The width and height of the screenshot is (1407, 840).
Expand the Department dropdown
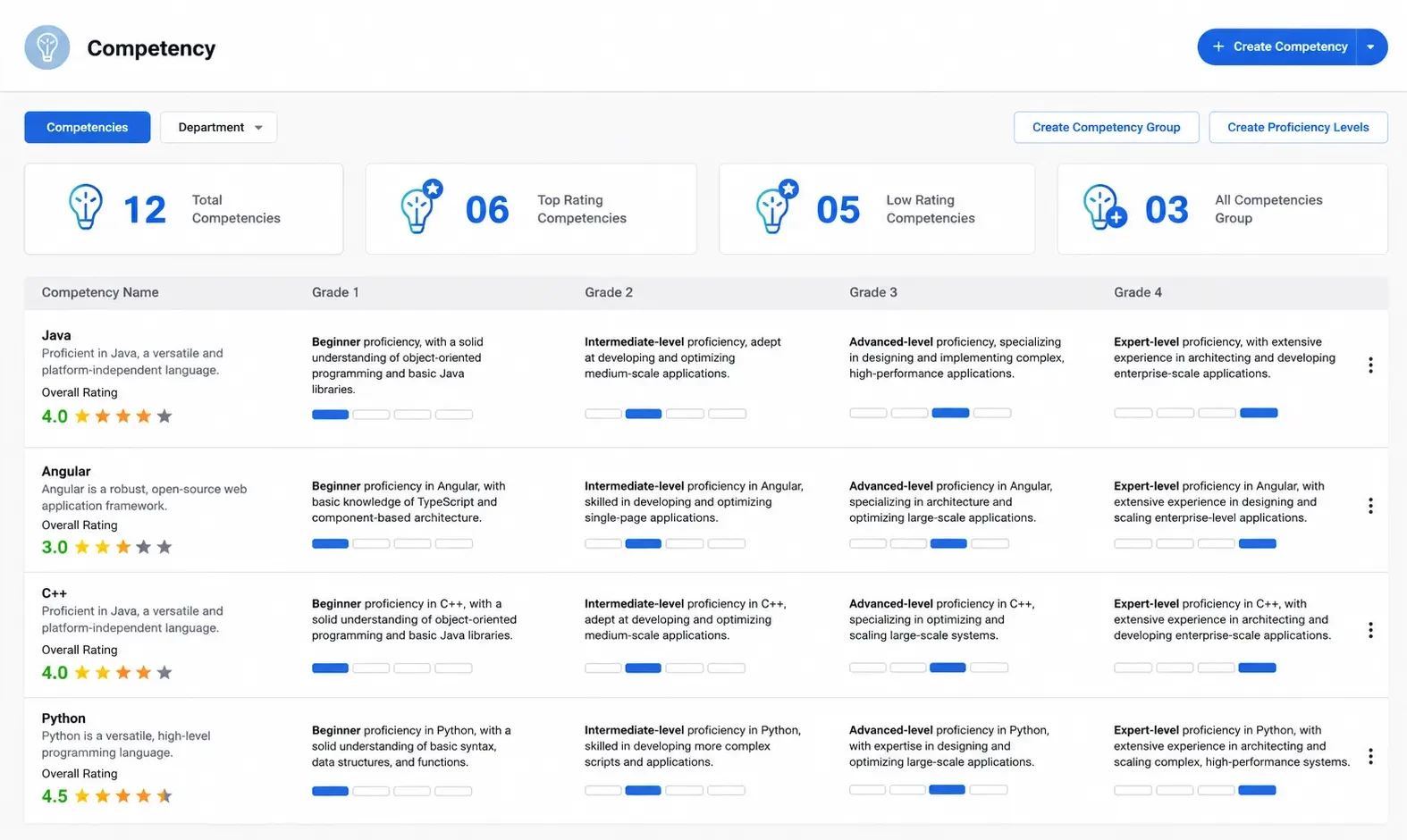[219, 127]
